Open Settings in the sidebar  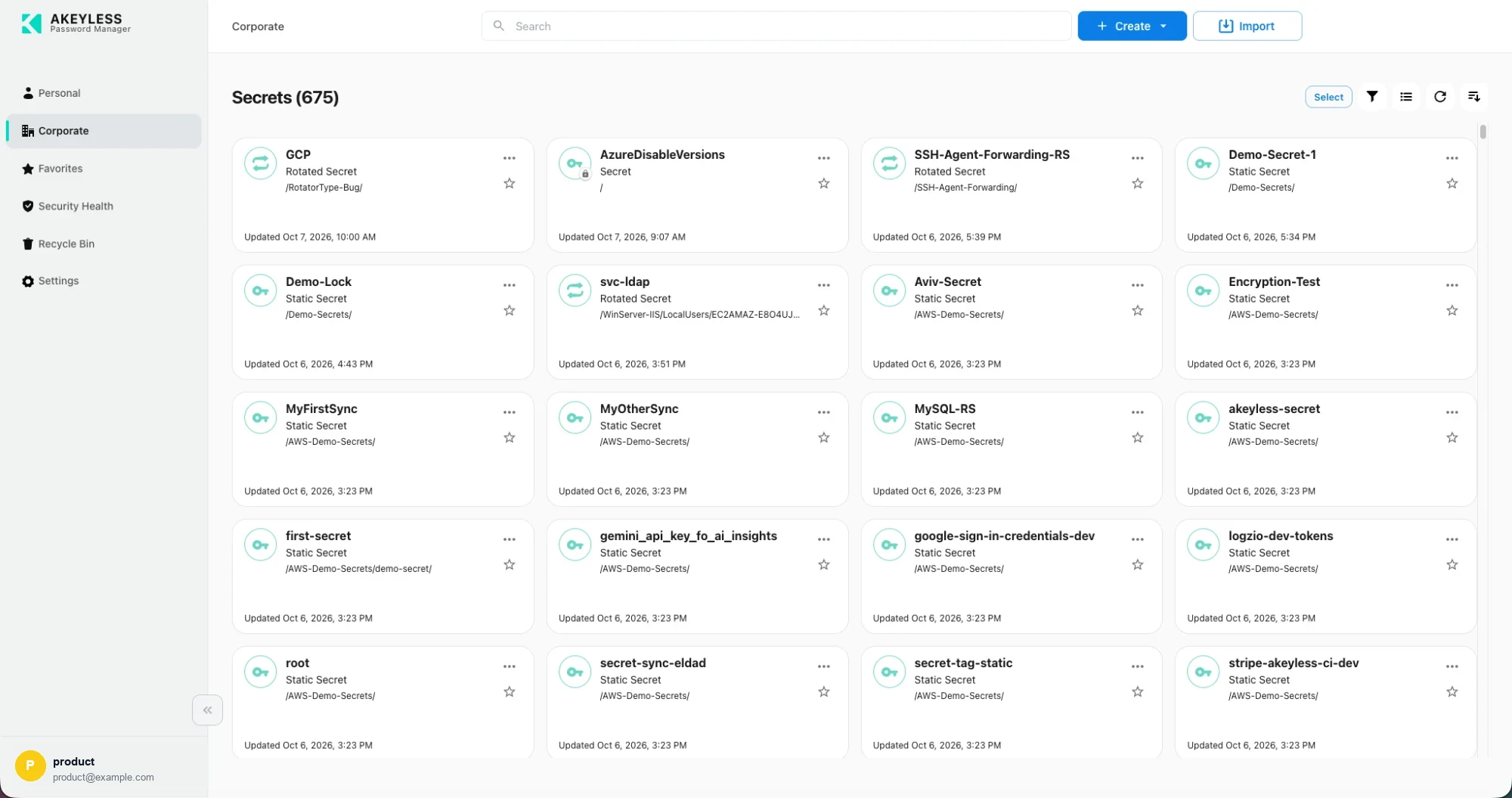coord(104,281)
